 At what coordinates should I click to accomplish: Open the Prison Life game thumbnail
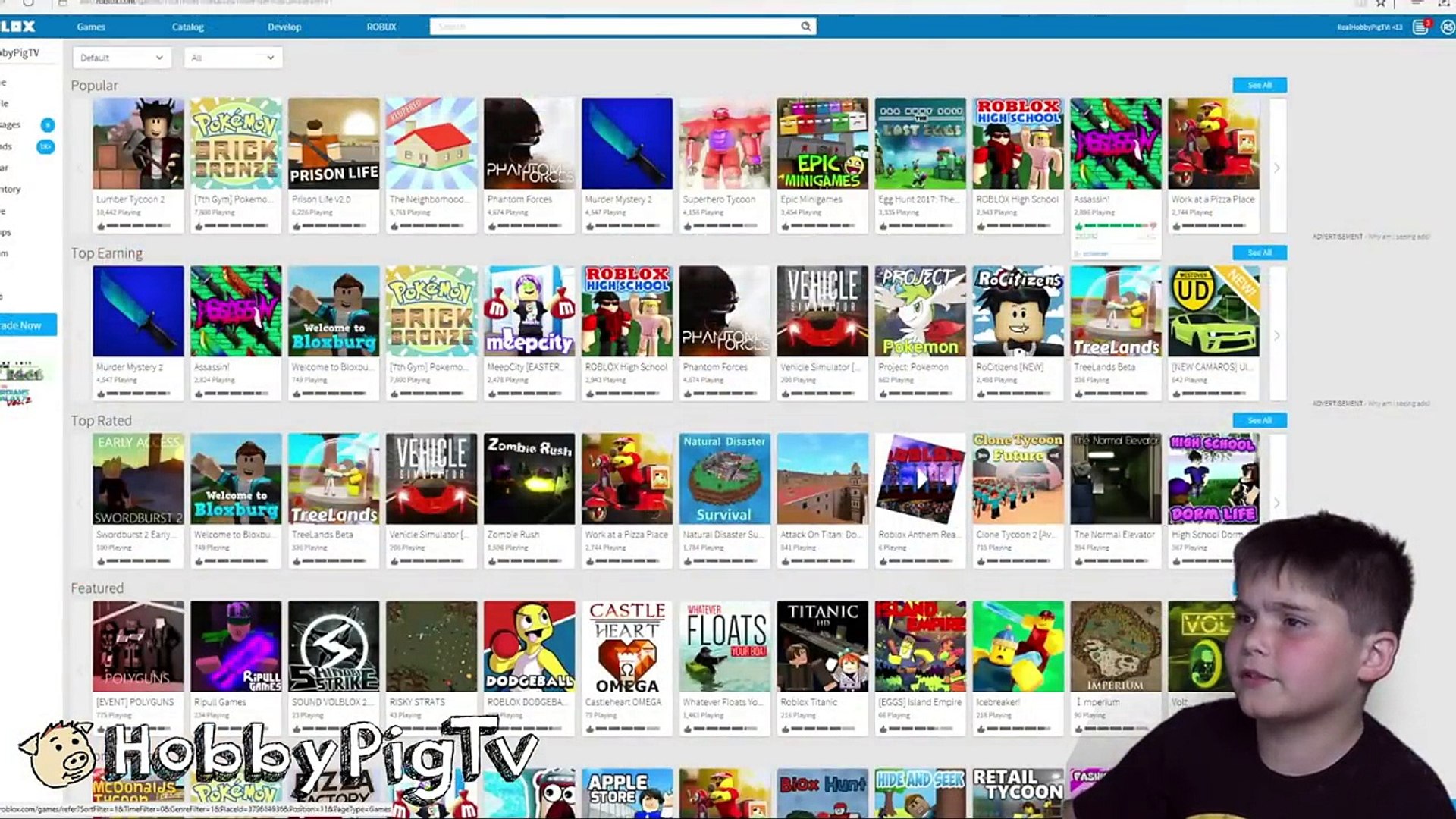[x=334, y=143]
